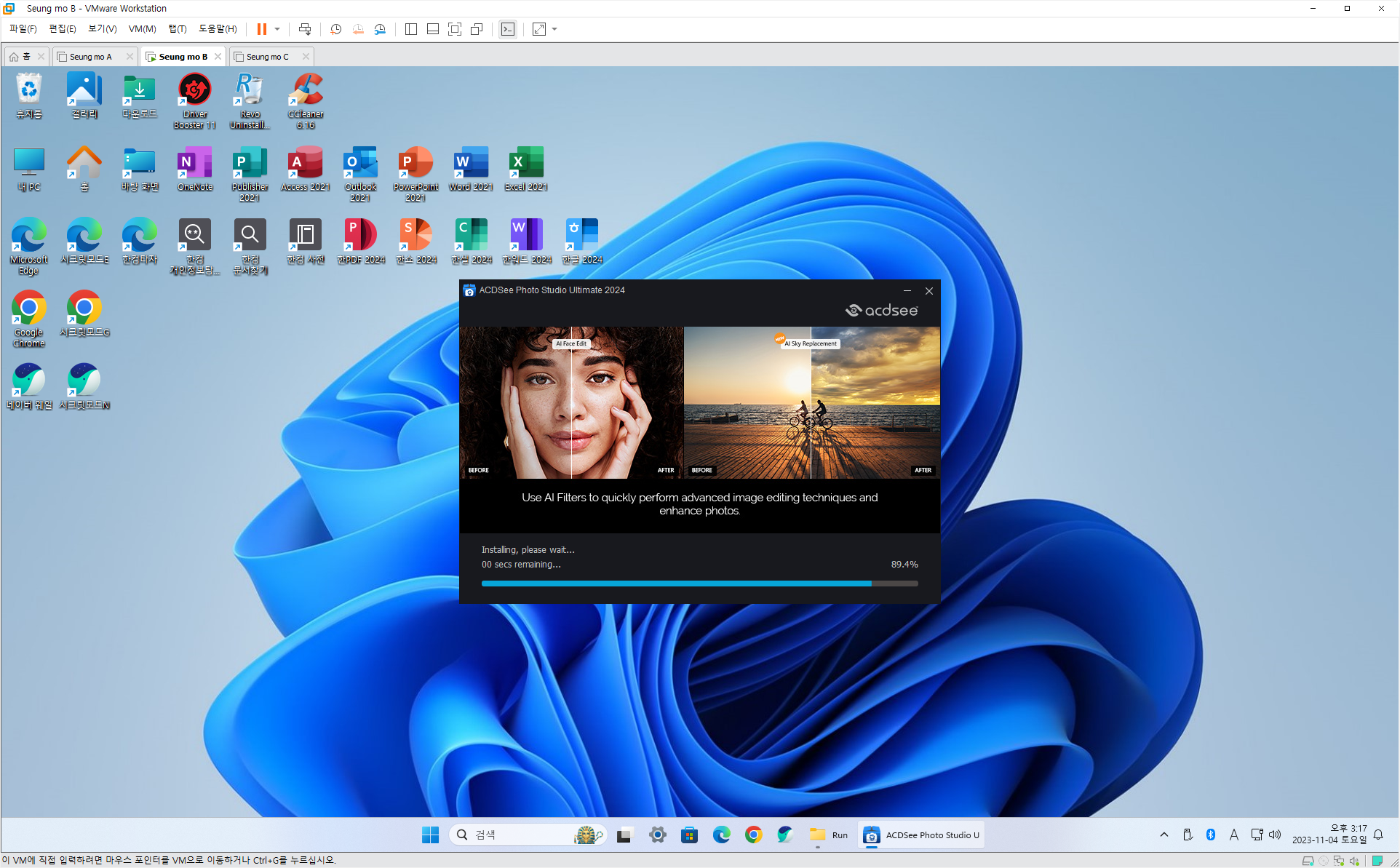Click Send Ctrl+Alt+Del toolbar icon
1400x868 pixels.
(305, 29)
